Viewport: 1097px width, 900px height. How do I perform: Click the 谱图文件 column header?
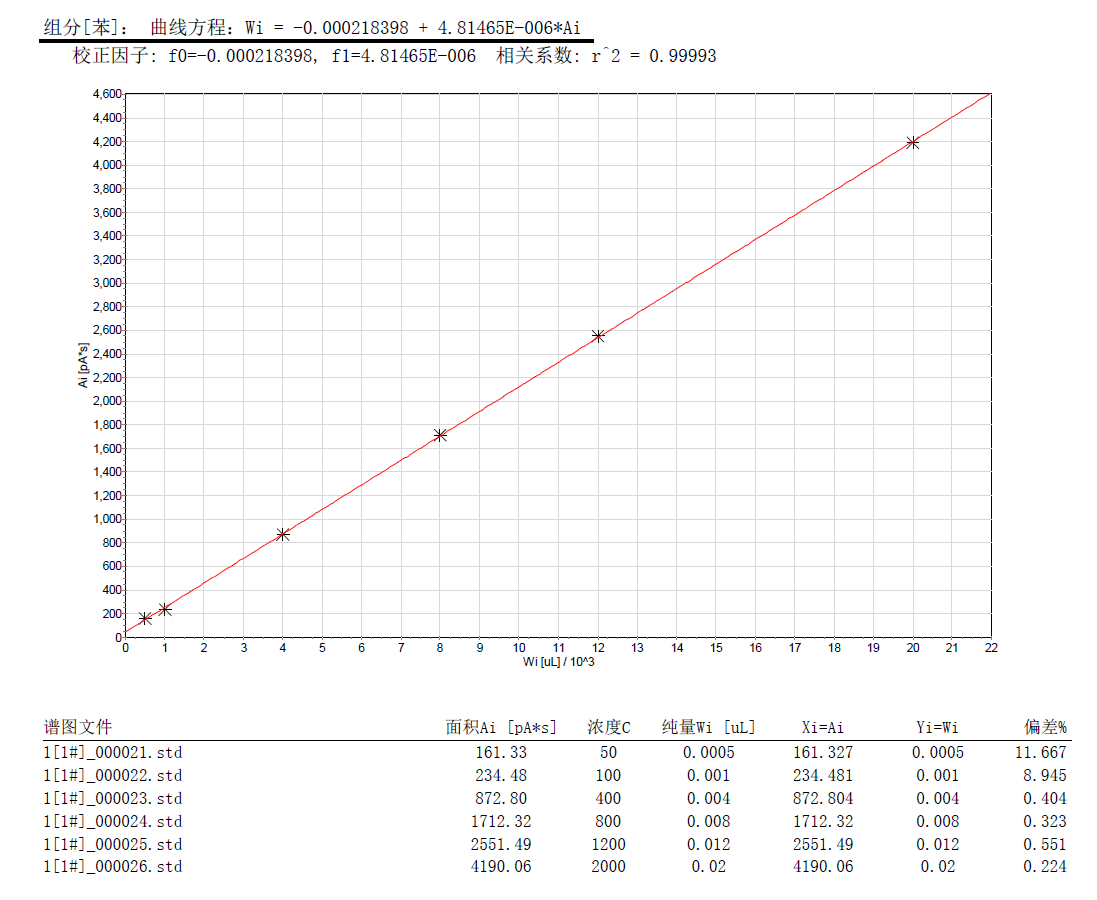point(78,727)
